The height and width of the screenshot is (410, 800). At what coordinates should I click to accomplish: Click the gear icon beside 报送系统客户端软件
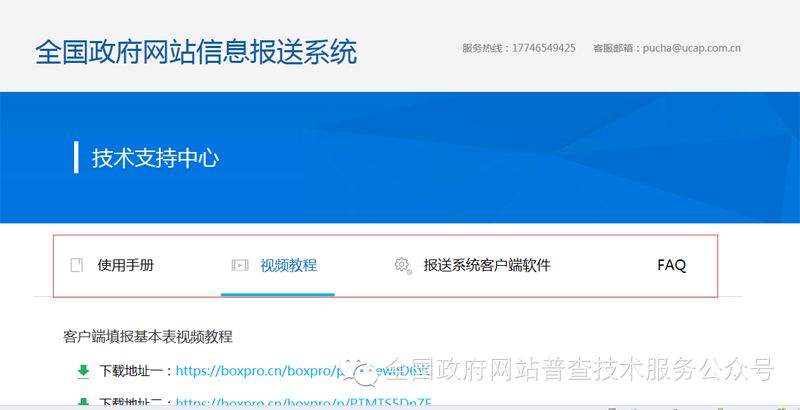click(402, 265)
